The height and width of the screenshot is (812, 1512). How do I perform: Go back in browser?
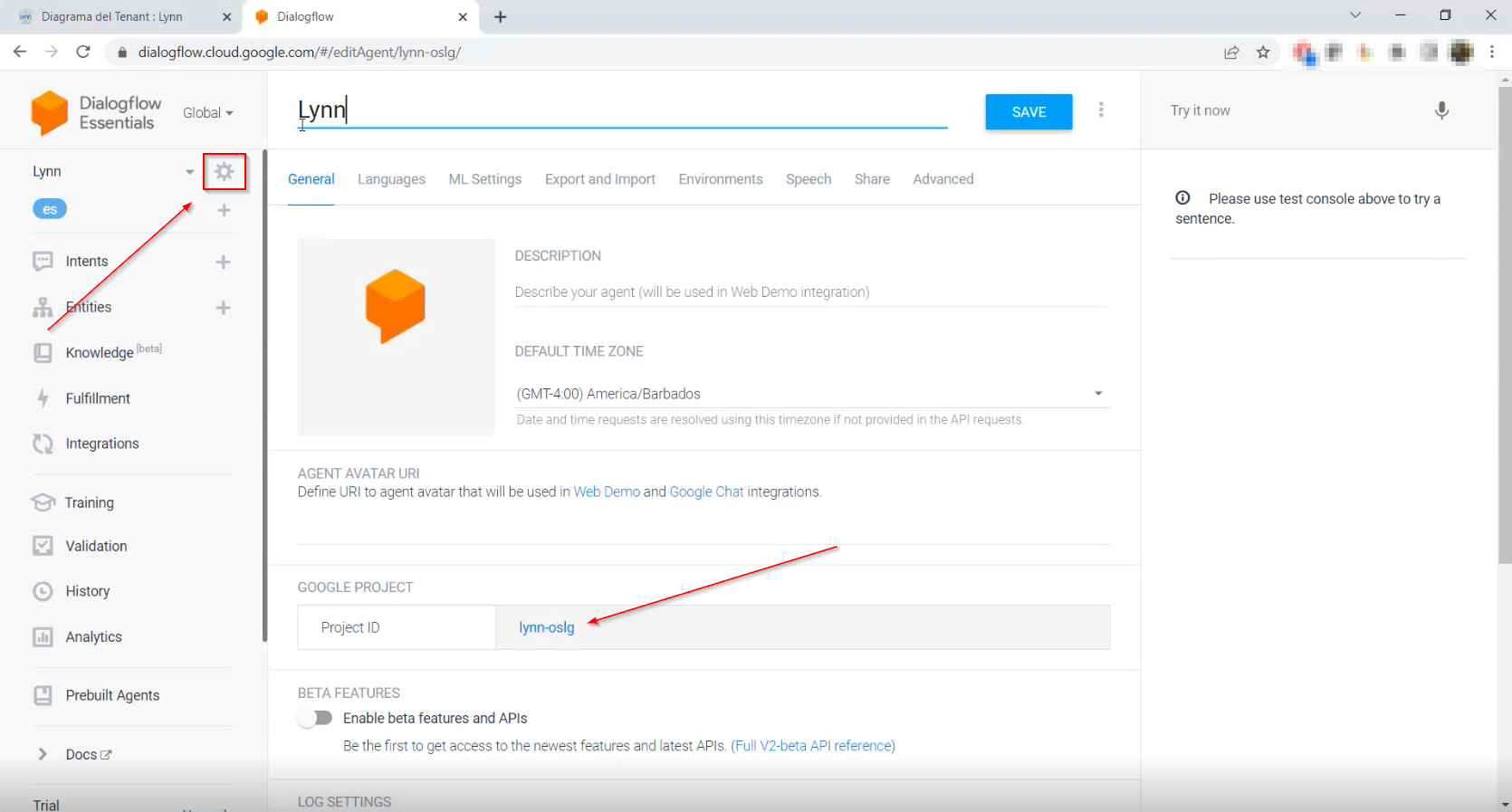(x=20, y=52)
